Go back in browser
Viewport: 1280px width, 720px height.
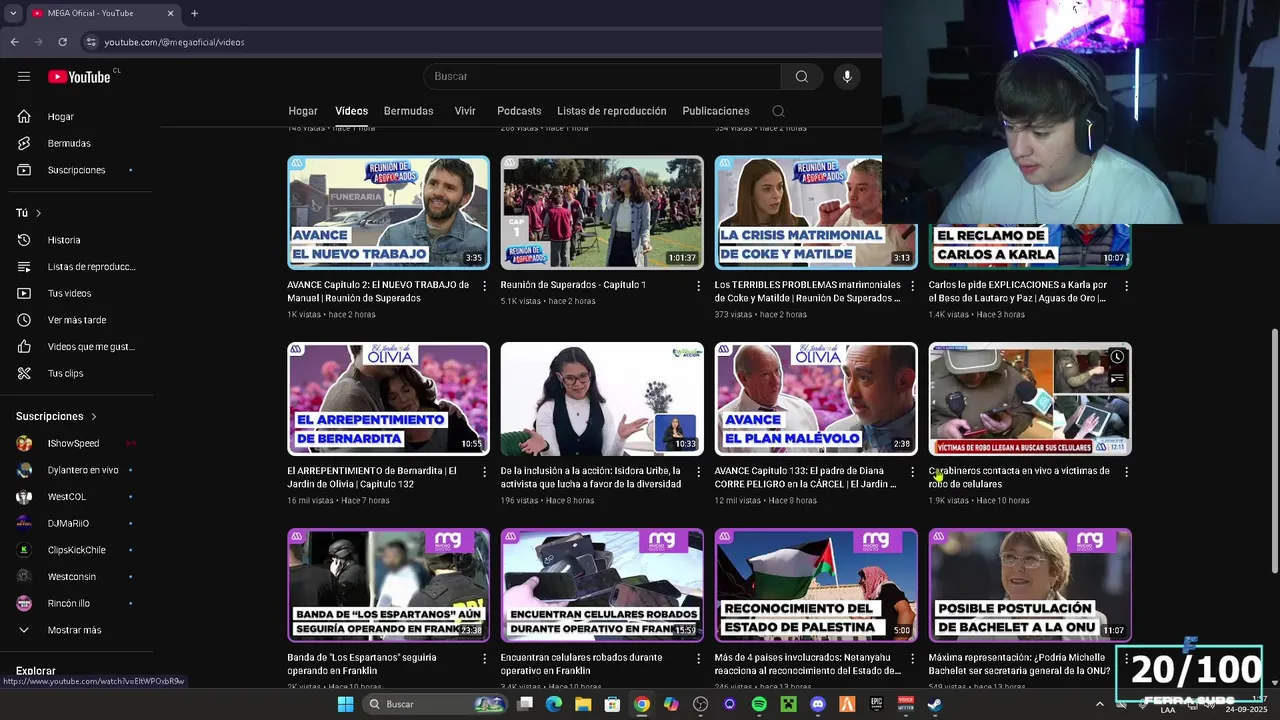point(14,42)
